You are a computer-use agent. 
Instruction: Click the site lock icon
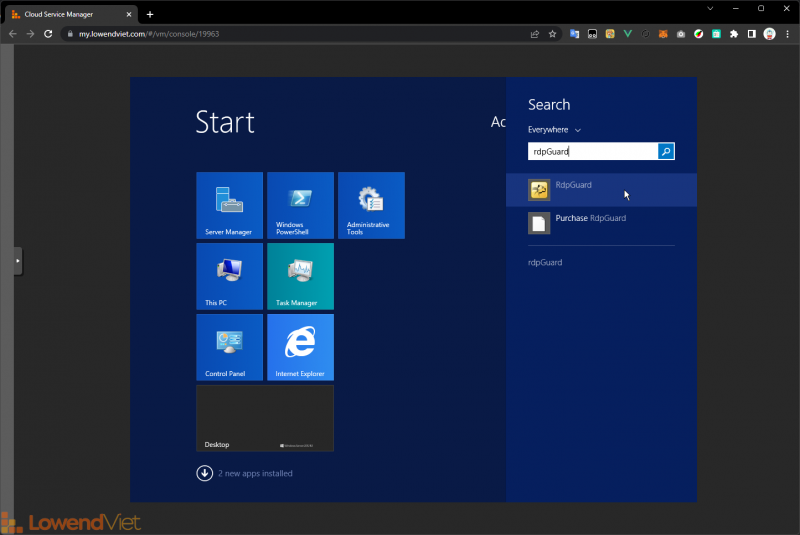point(70,34)
